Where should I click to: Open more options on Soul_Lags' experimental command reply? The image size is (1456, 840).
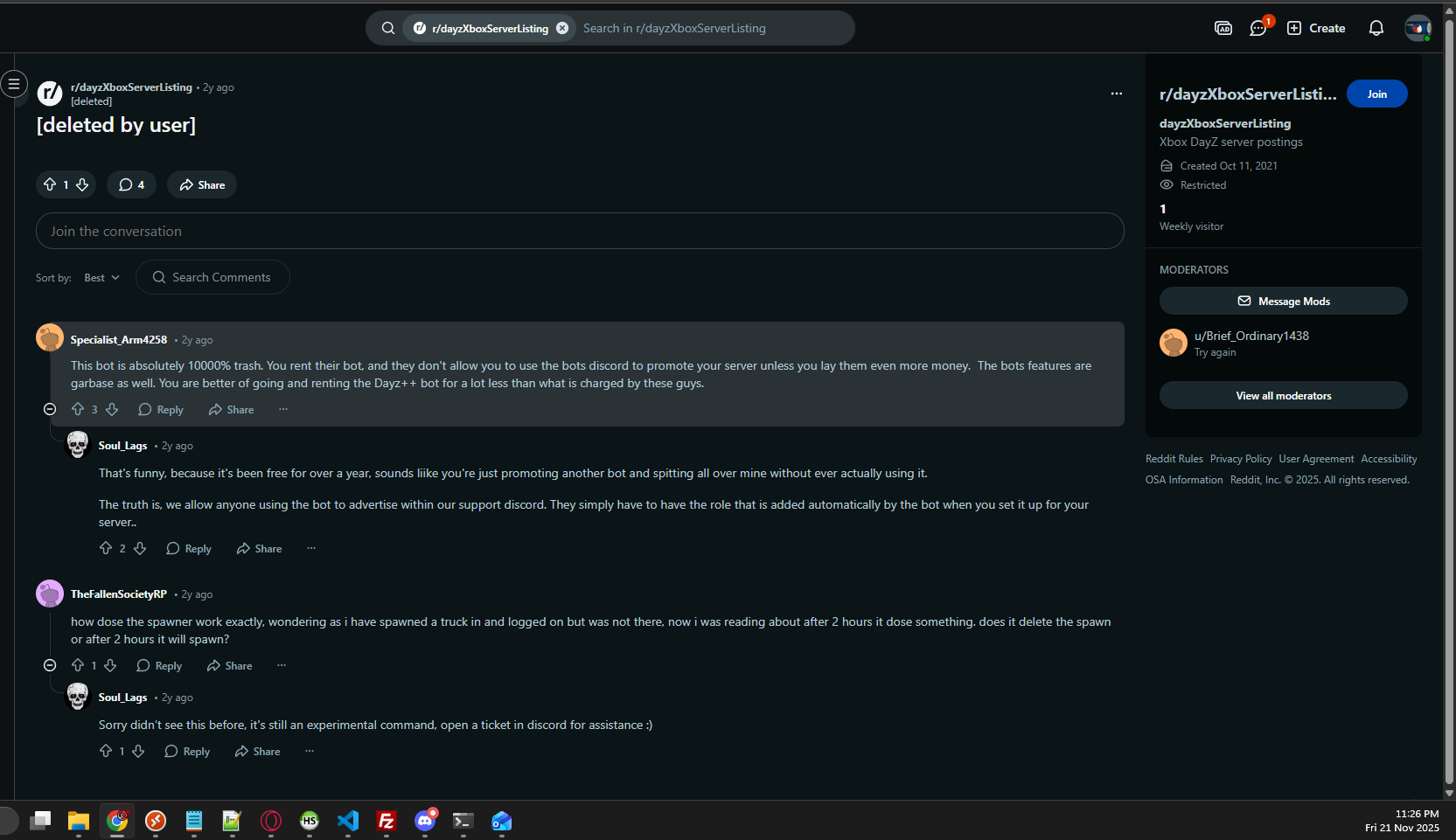(310, 751)
